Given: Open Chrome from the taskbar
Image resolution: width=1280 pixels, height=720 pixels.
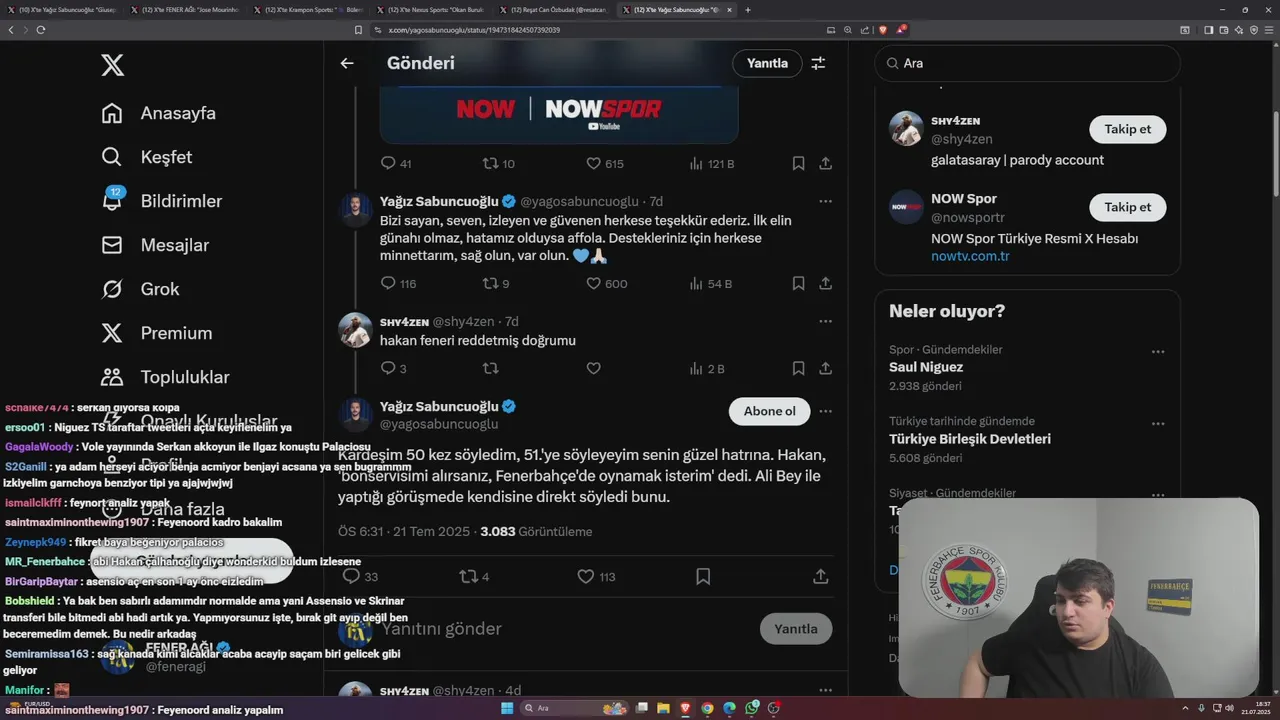Looking at the screenshot, I should [x=707, y=708].
